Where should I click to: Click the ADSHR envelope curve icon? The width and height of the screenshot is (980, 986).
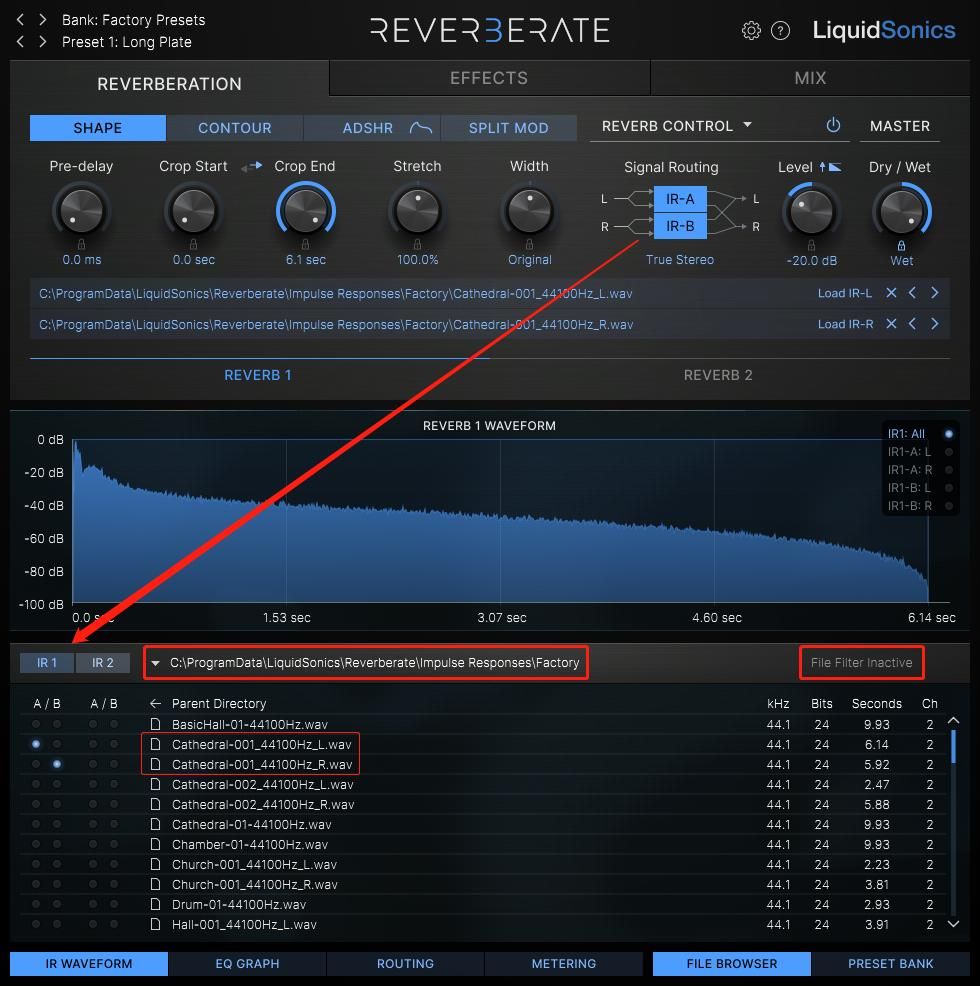click(421, 128)
